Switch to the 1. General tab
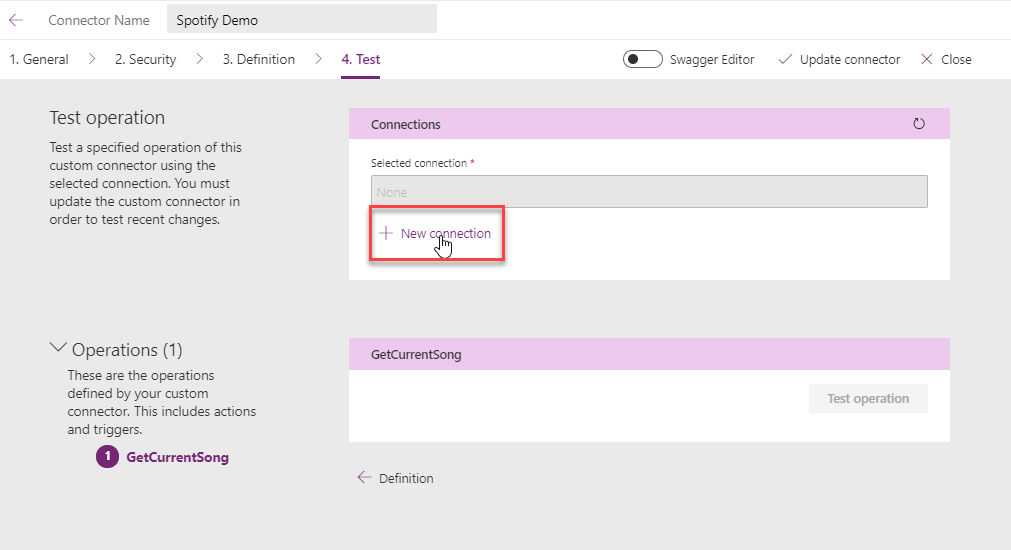This screenshot has height=550, width=1011. [x=39, y=59]
